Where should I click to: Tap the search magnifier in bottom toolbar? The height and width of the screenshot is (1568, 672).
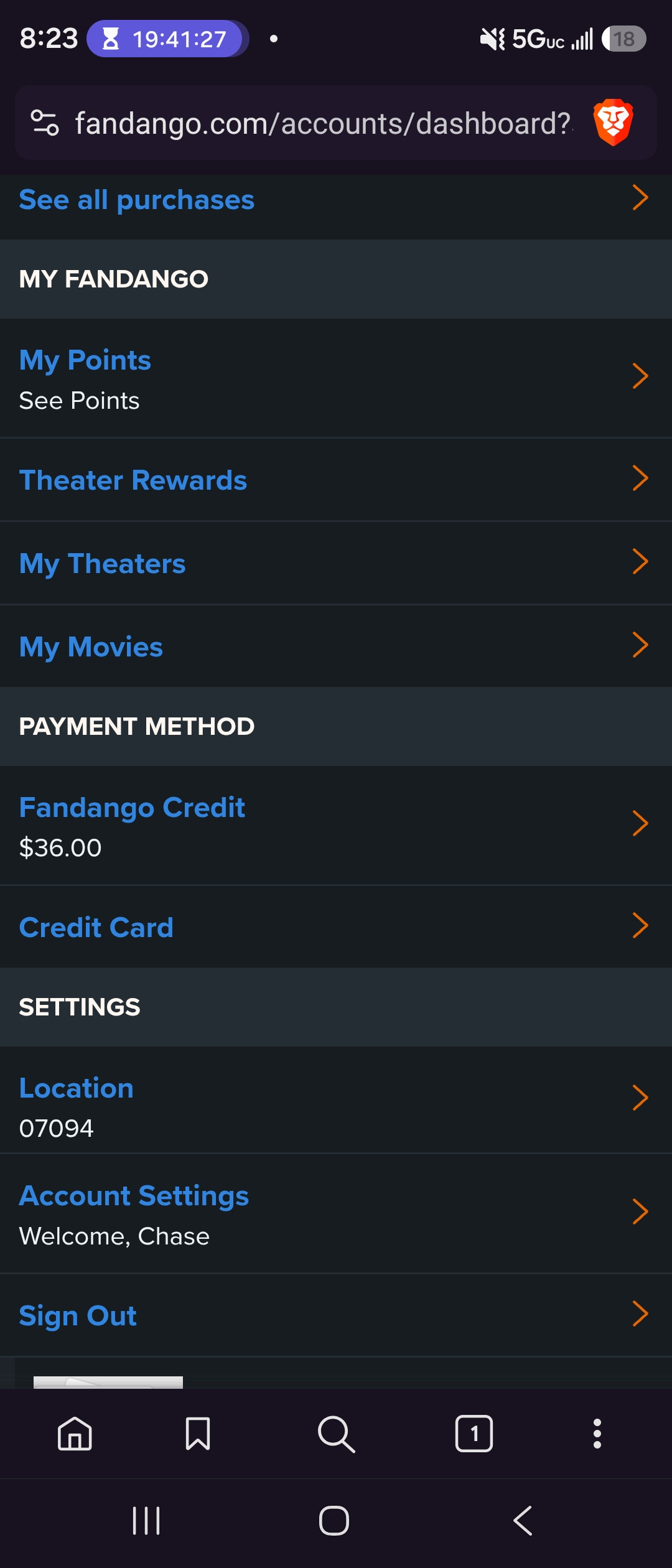[336, 1434]
